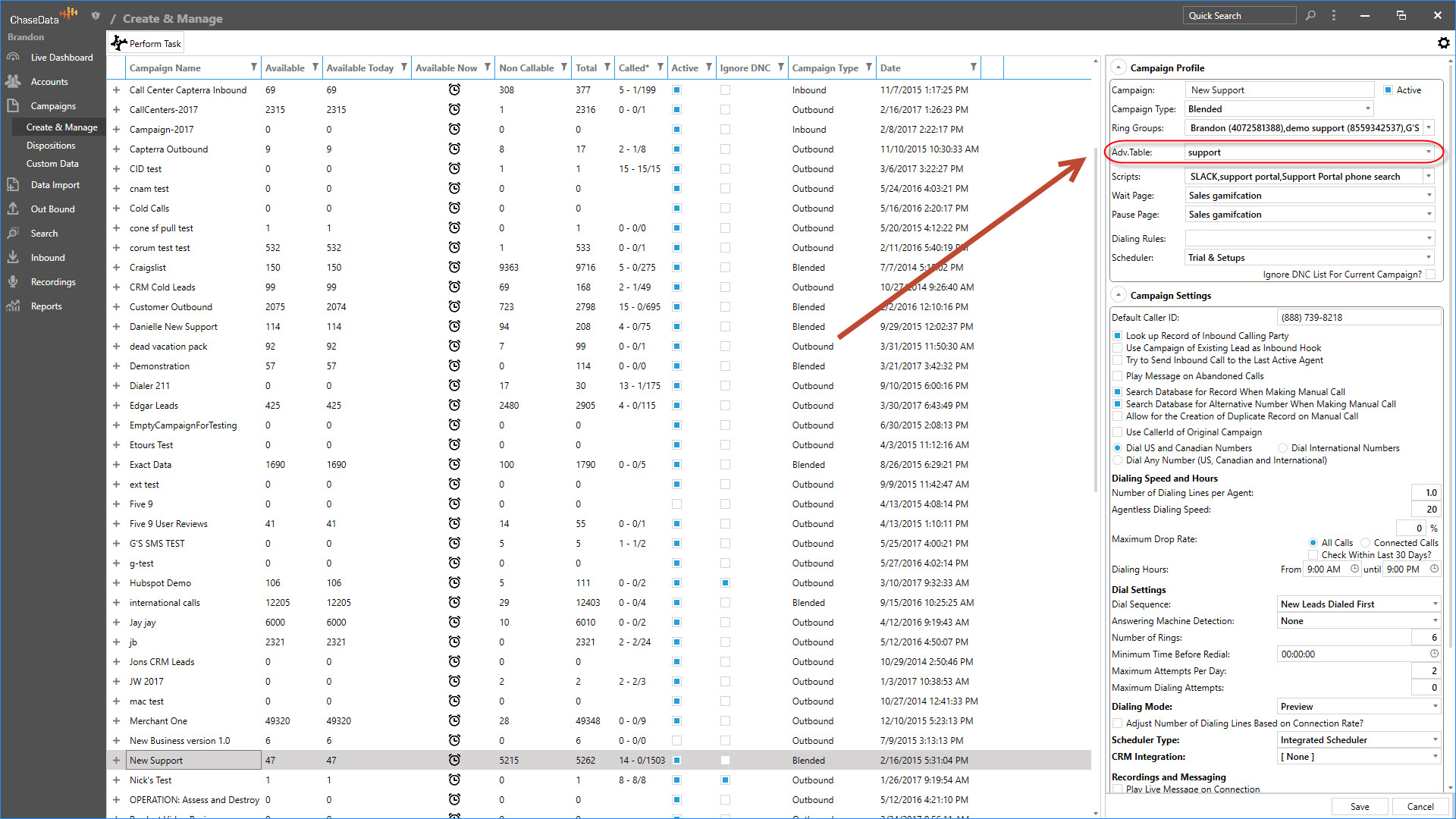Filter the Campaign Name column
1456x819 pixels.
(x=253, y=67)
